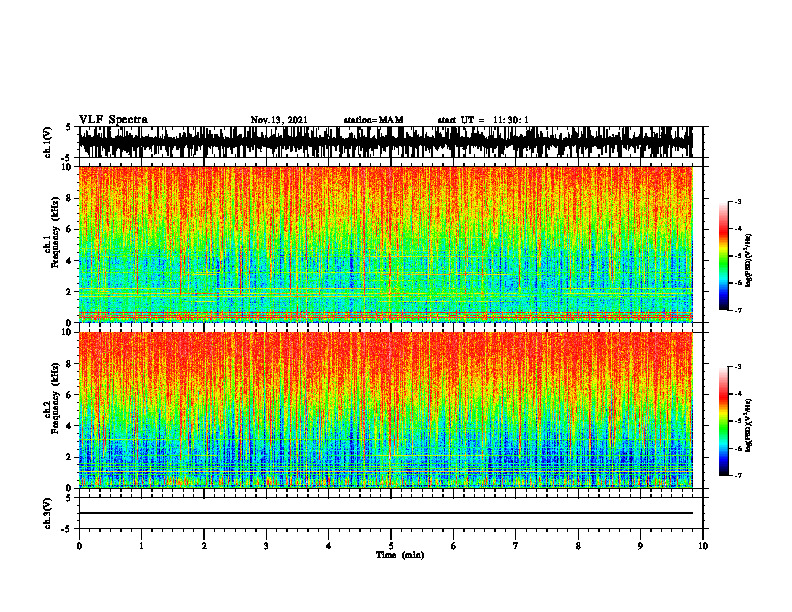The image size is (792, 612).
Task: Click time axis tick label "1"
Action: pos(141,546)
